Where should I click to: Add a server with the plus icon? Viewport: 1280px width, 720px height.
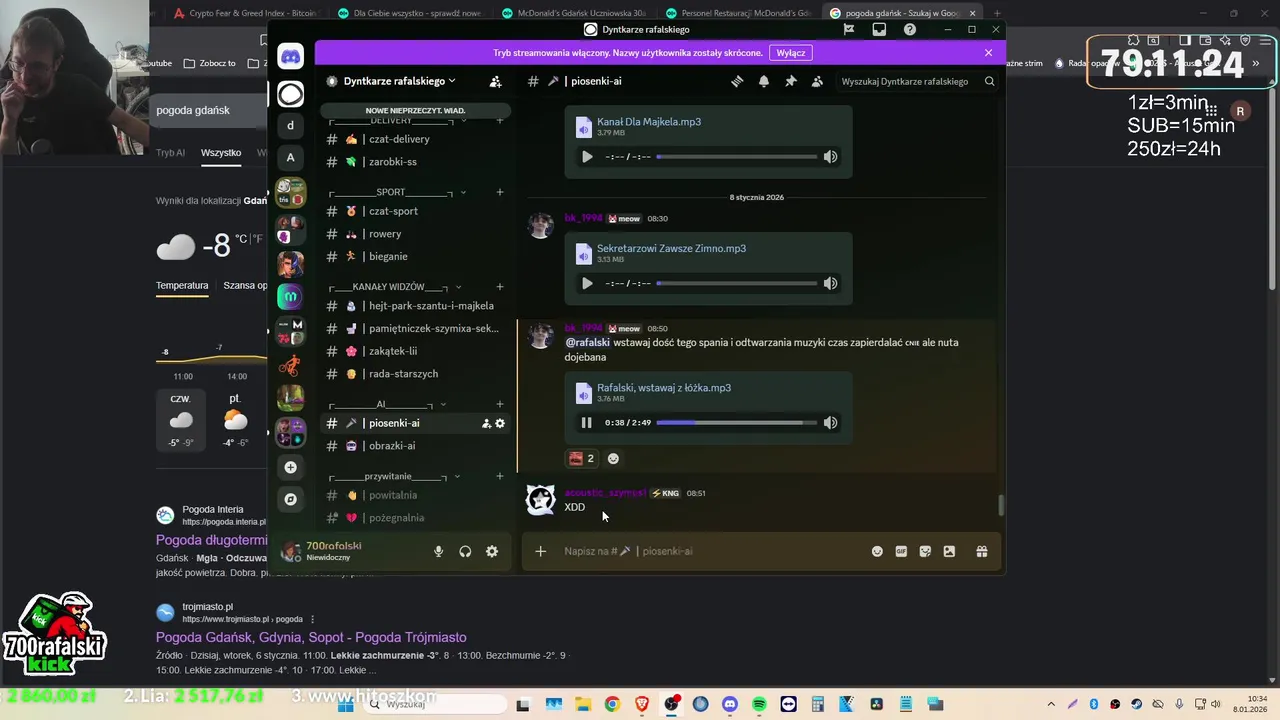point(290,467)
